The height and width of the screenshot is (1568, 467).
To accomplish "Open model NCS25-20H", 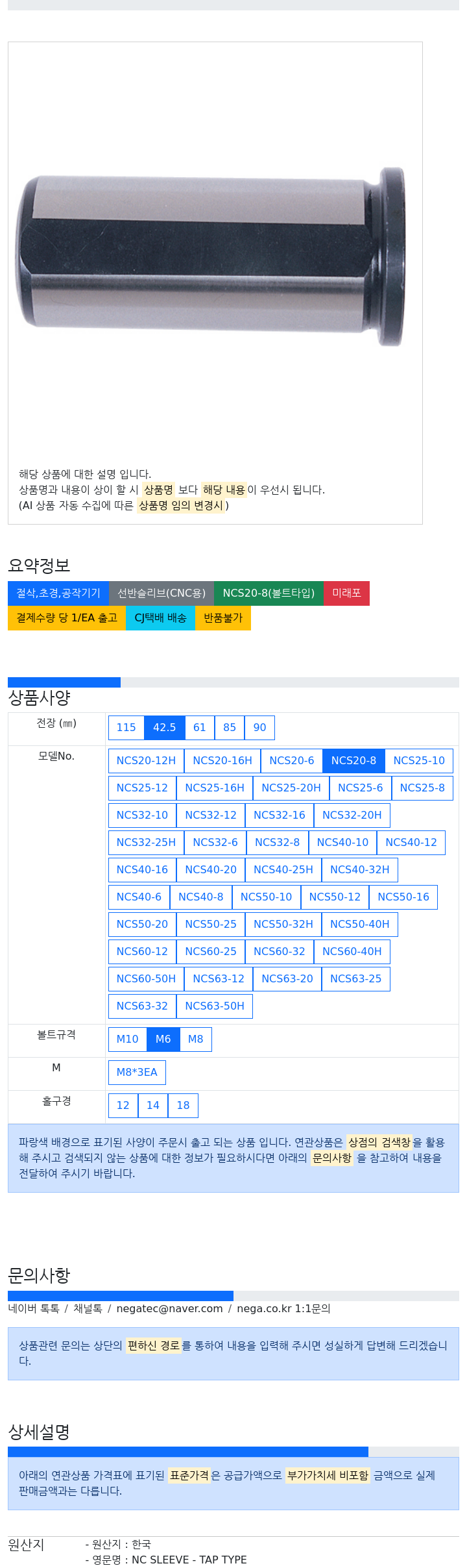I will pos(291,788).
